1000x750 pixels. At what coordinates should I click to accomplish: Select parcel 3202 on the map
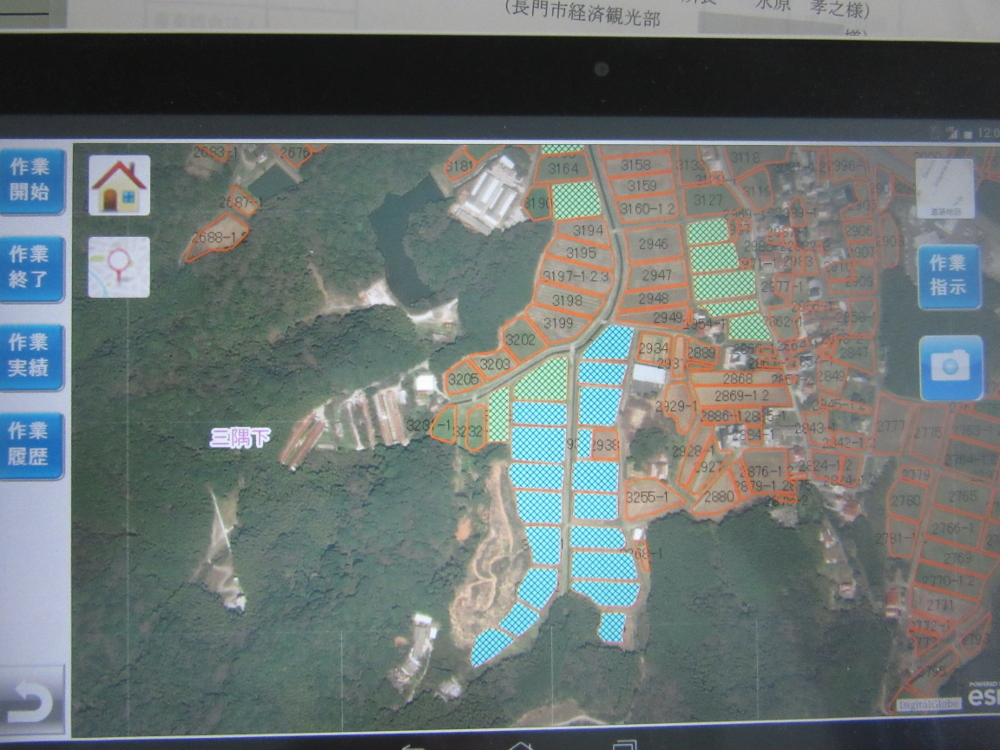tap(520, 339)
